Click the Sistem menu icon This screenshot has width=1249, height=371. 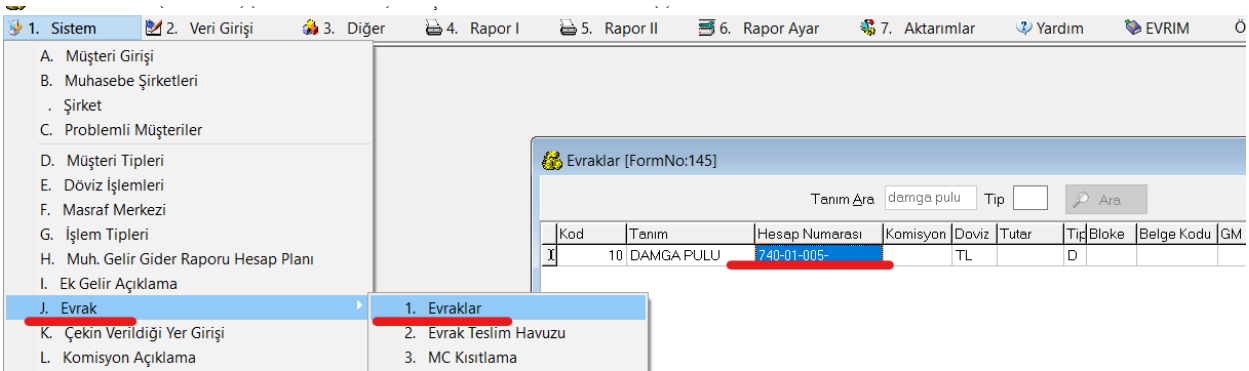(x=14, y=28)
